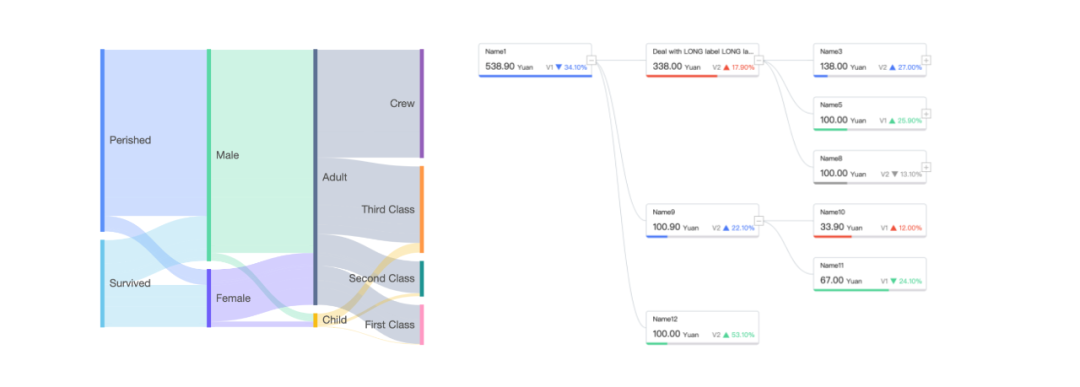Viewport: 1080px width, 387px height.
Task: Select the Name11 card
Action: pyautogui.click(x=870, y=275)
